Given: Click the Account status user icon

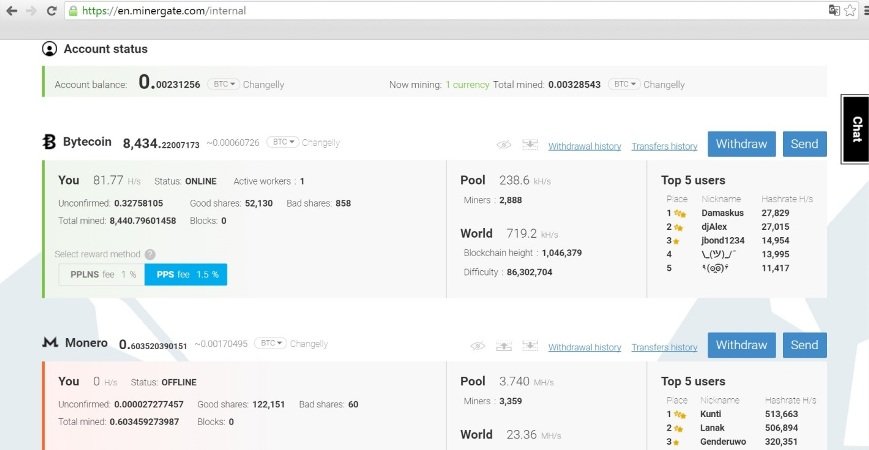Looking at the screenshot, I should pos(49,49).
